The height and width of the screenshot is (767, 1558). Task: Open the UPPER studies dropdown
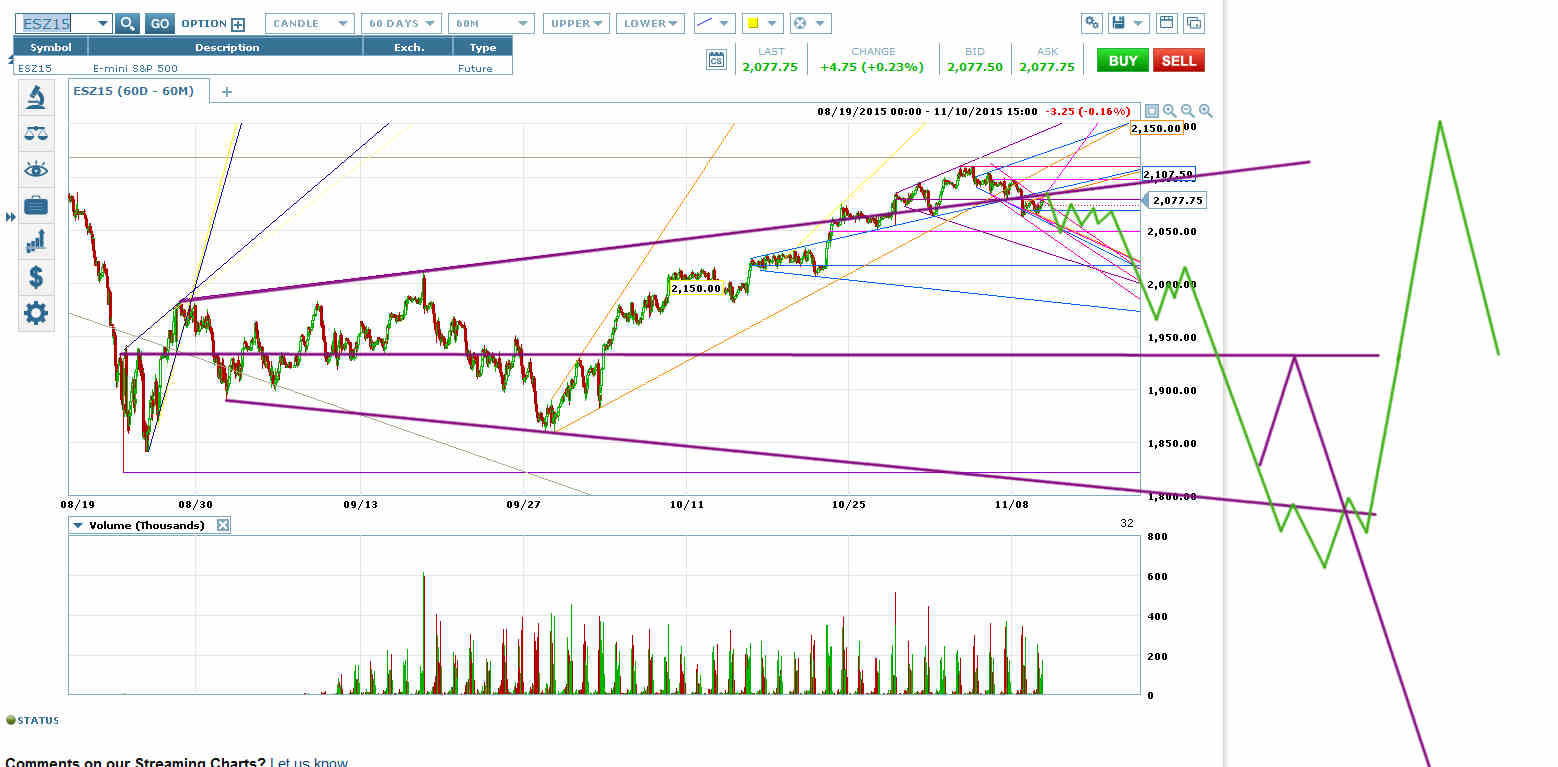576,23
